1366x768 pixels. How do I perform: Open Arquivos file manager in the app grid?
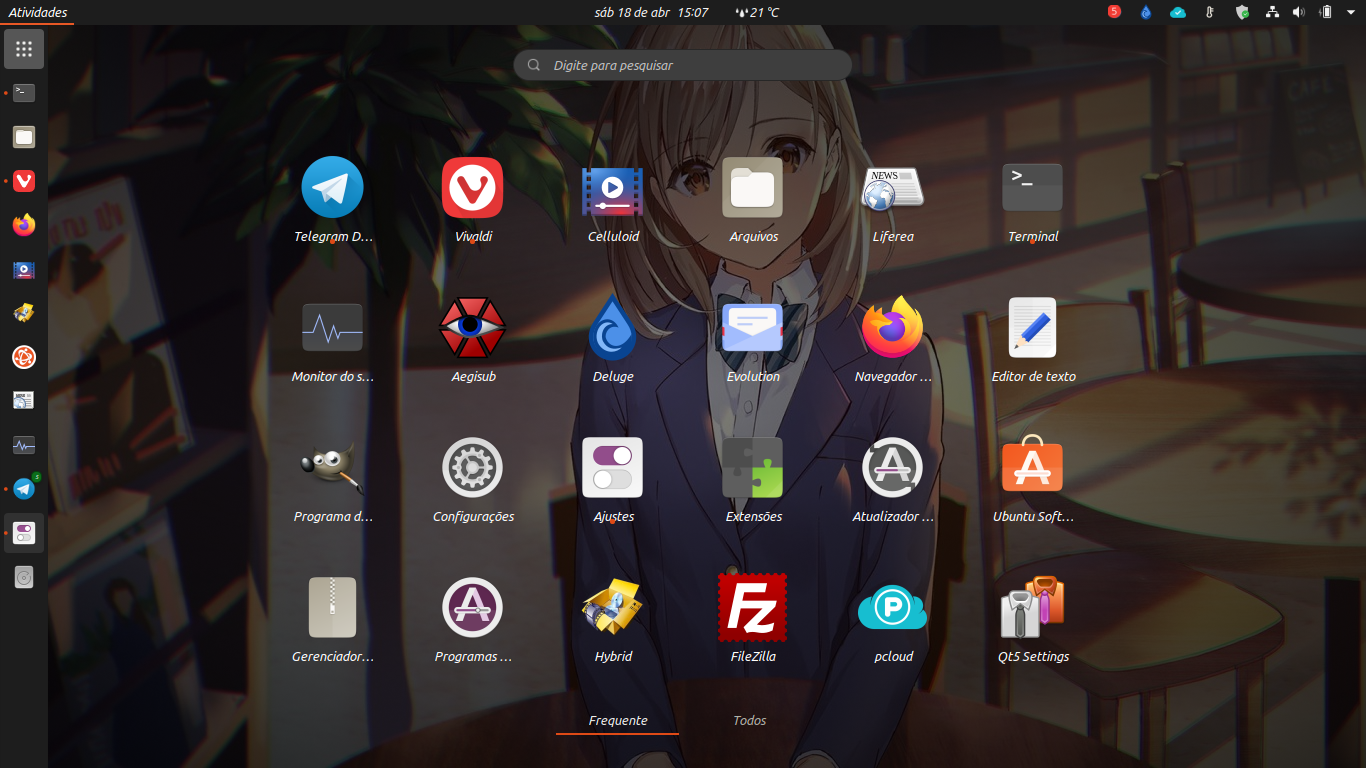[753, 188]
